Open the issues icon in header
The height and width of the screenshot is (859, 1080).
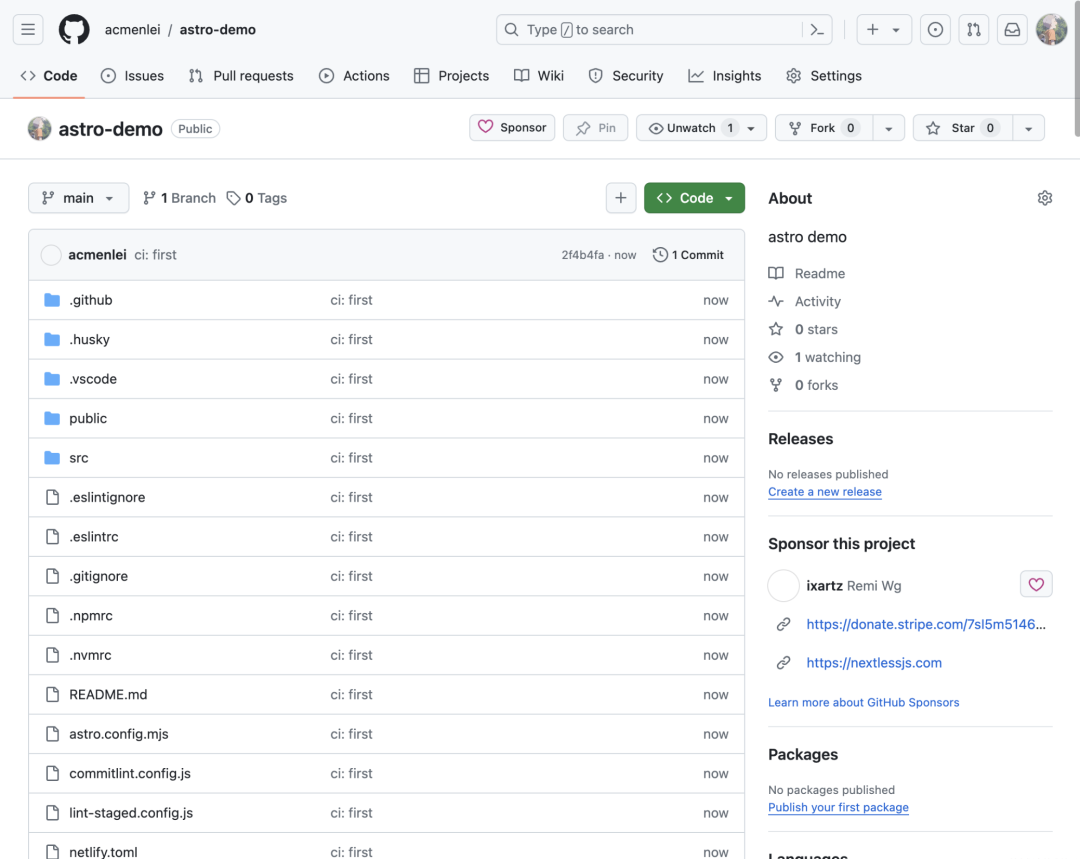(x=935, y=30)
